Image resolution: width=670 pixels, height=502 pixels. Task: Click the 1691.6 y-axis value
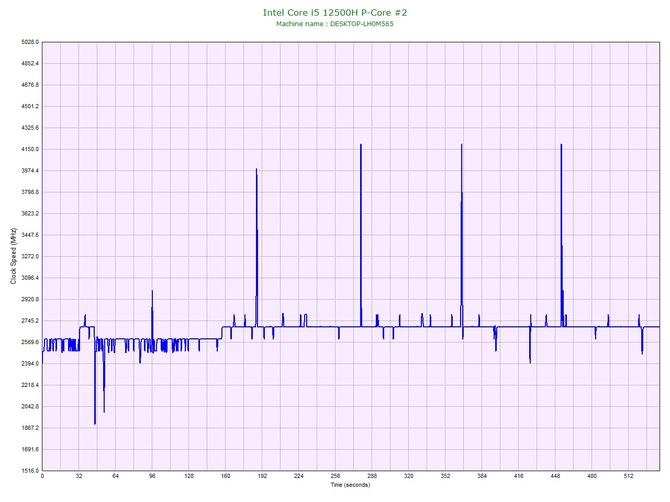pos(30,449)
